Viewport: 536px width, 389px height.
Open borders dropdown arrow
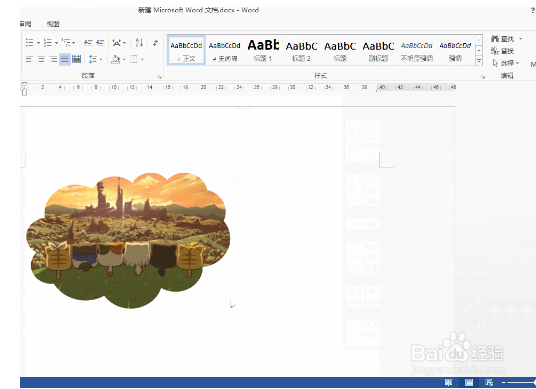[x=142, y=59]
